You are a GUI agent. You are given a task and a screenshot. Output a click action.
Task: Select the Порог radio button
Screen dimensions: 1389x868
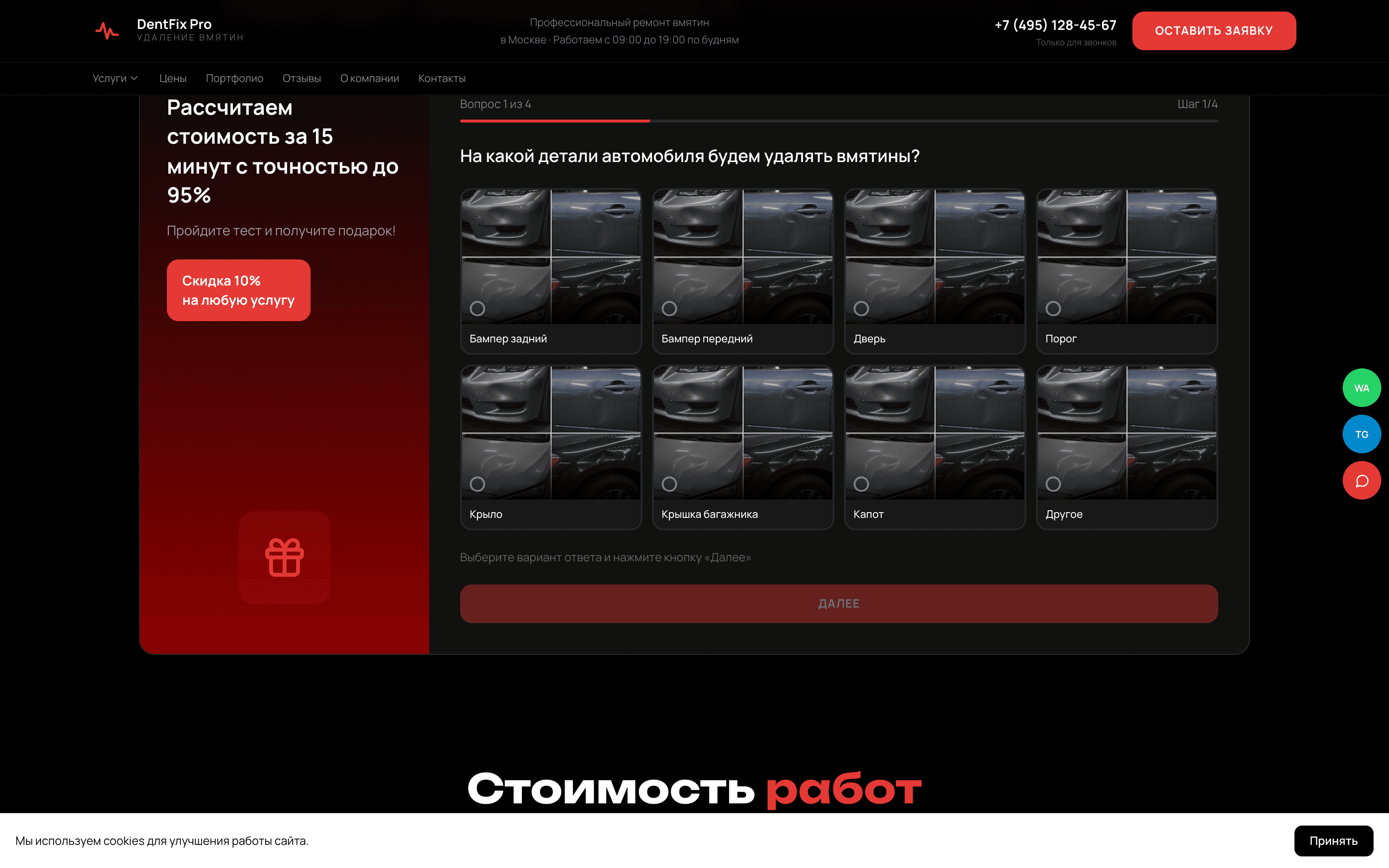[1053, 308]
